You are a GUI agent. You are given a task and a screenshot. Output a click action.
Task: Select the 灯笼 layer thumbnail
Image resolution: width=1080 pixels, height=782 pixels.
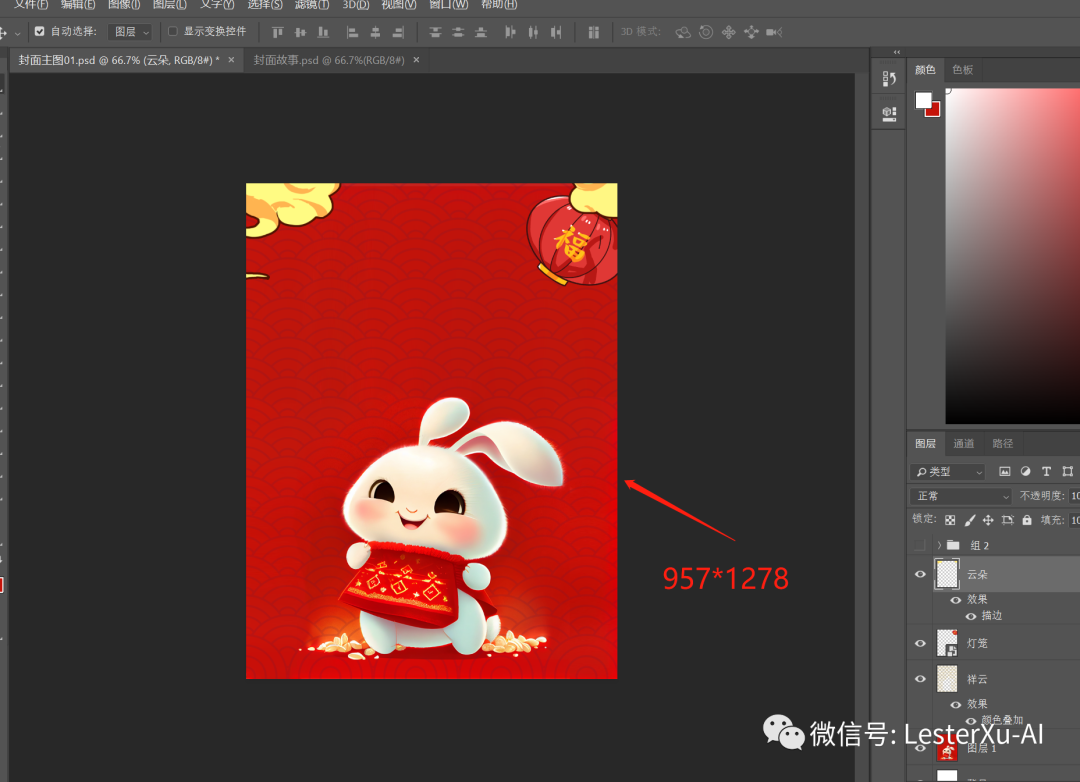point(947,644)
